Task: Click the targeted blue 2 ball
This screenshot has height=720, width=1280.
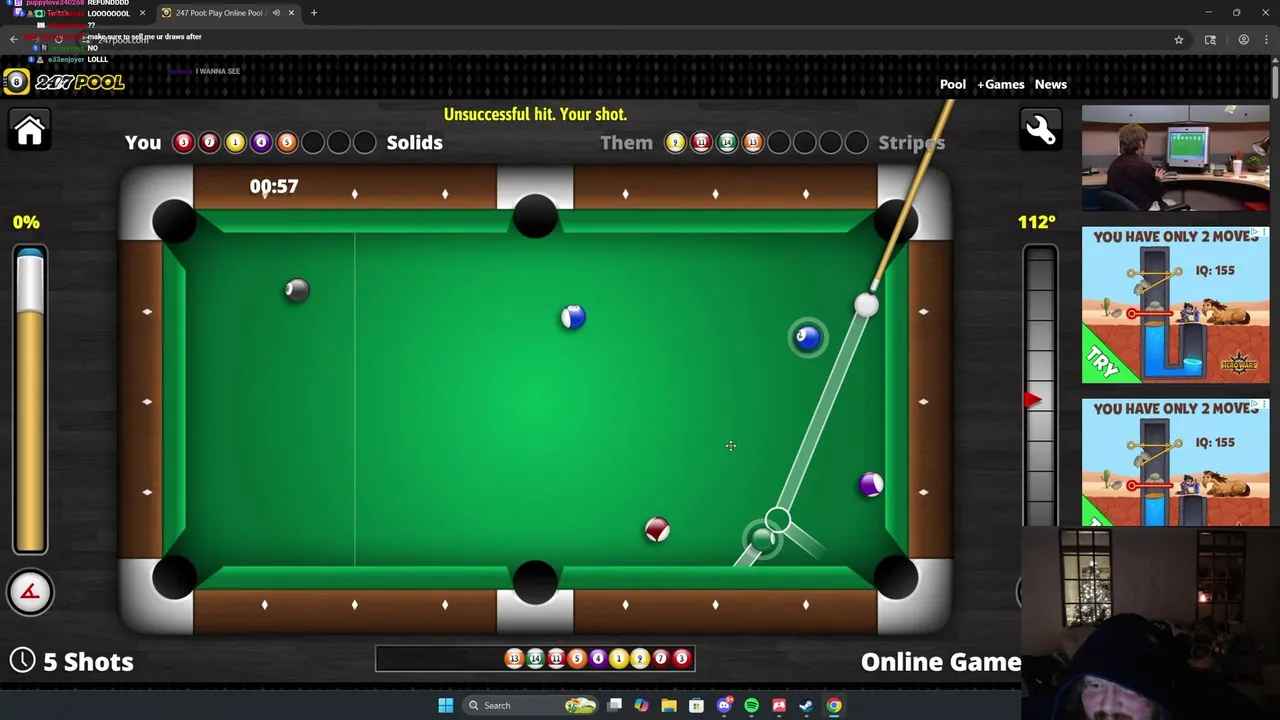Action: [x=807, y=337]
